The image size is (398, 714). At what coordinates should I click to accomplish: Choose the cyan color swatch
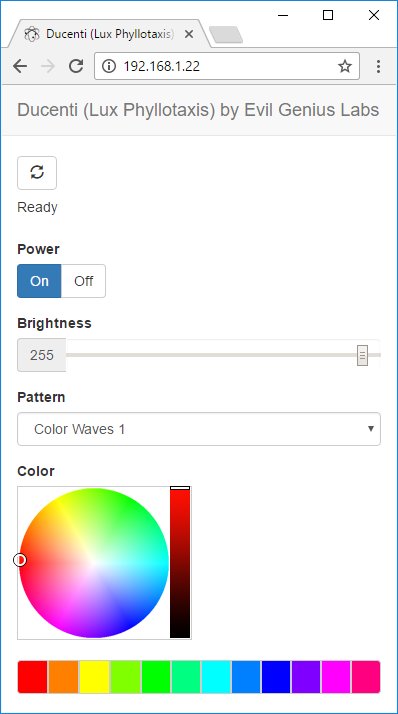click(x=216, y=677)
